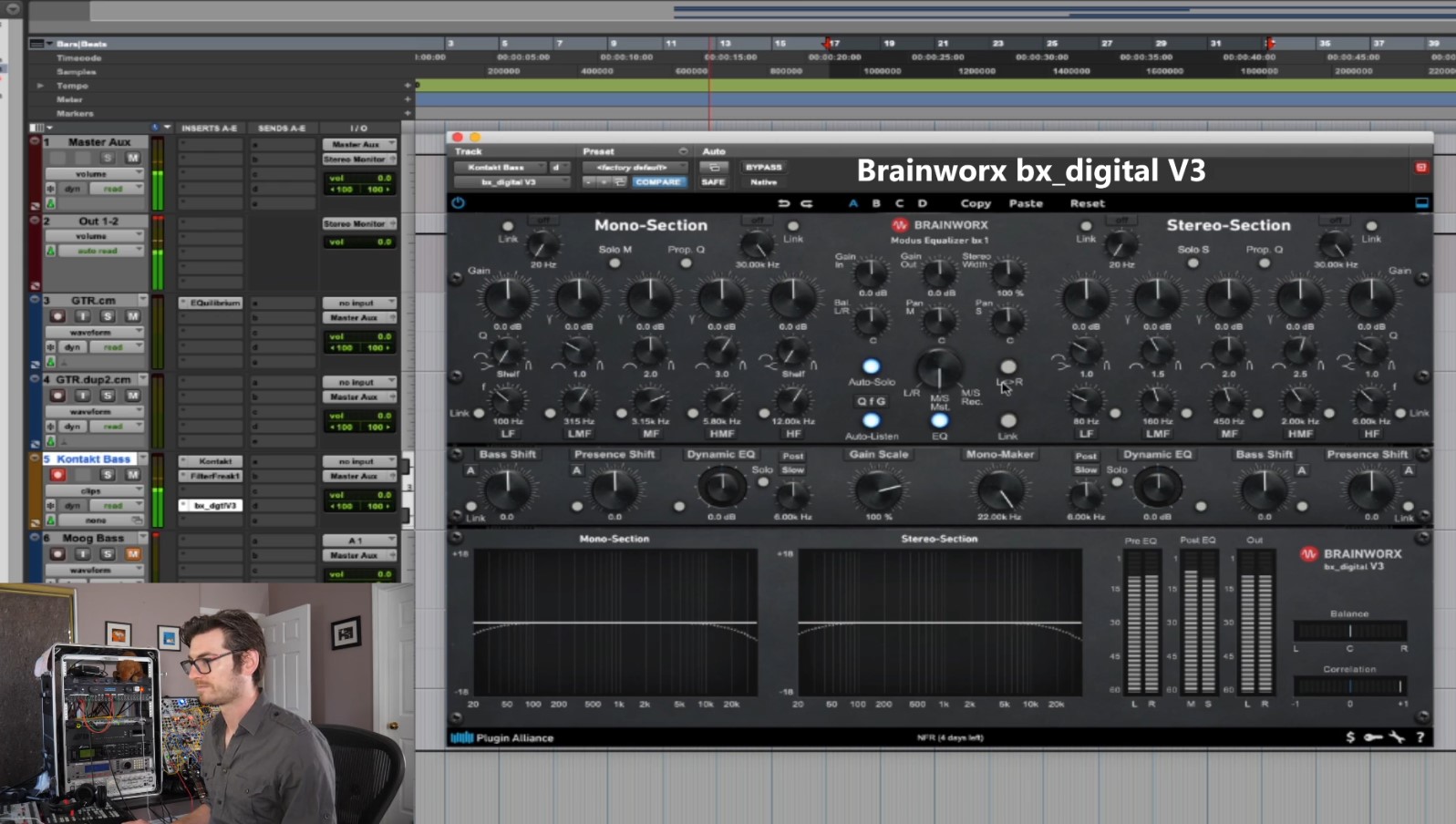Click Paste in the plugin toolbar

(x=1026, y=203)
